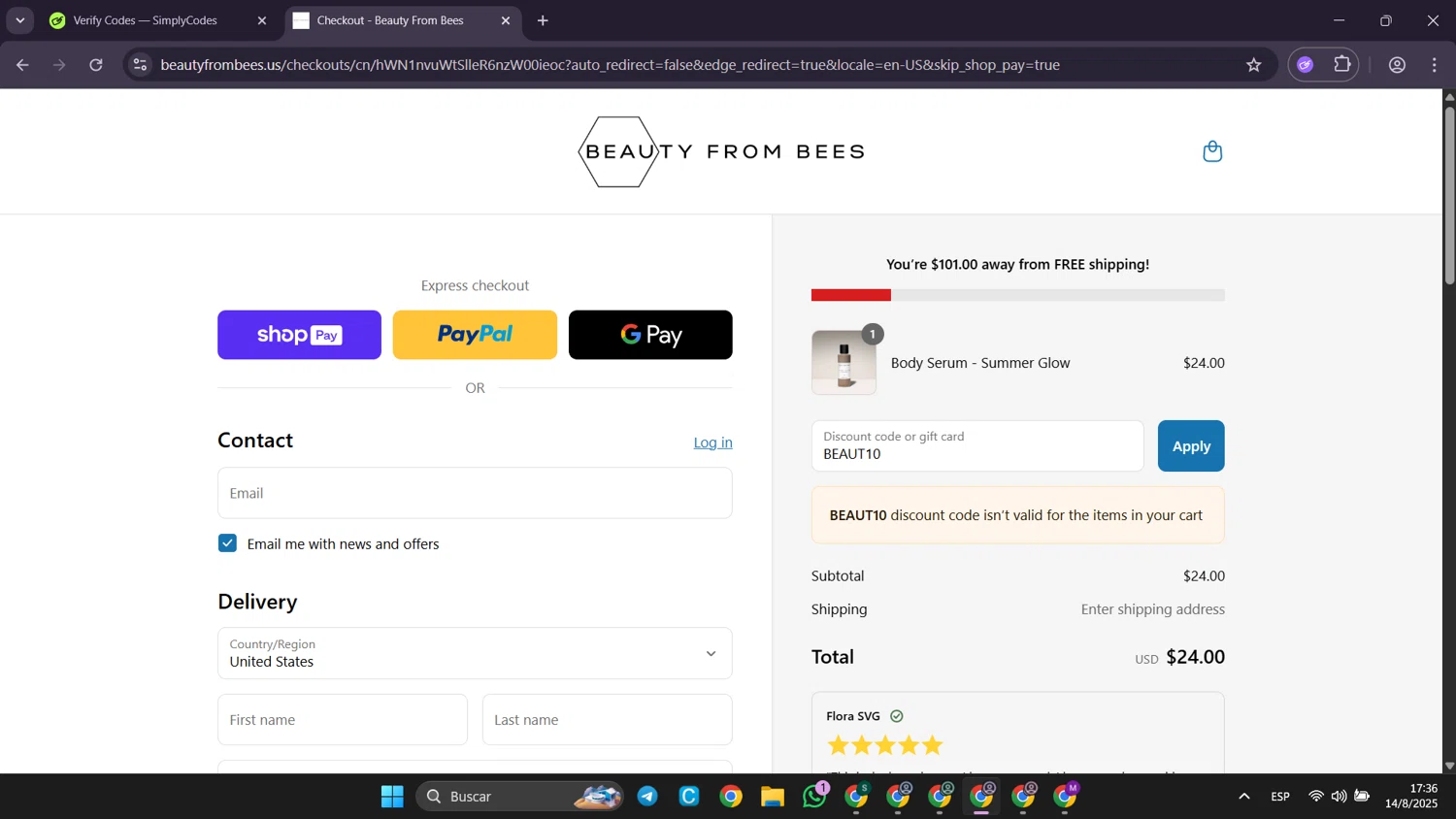This screenshot has height=819, width=1456.
Task: Open File Explorer from the taskbar
Action: [773, 797]
